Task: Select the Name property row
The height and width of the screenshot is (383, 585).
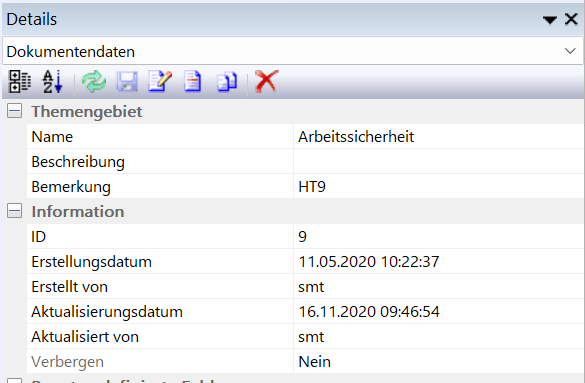Action: click(305, 136)
